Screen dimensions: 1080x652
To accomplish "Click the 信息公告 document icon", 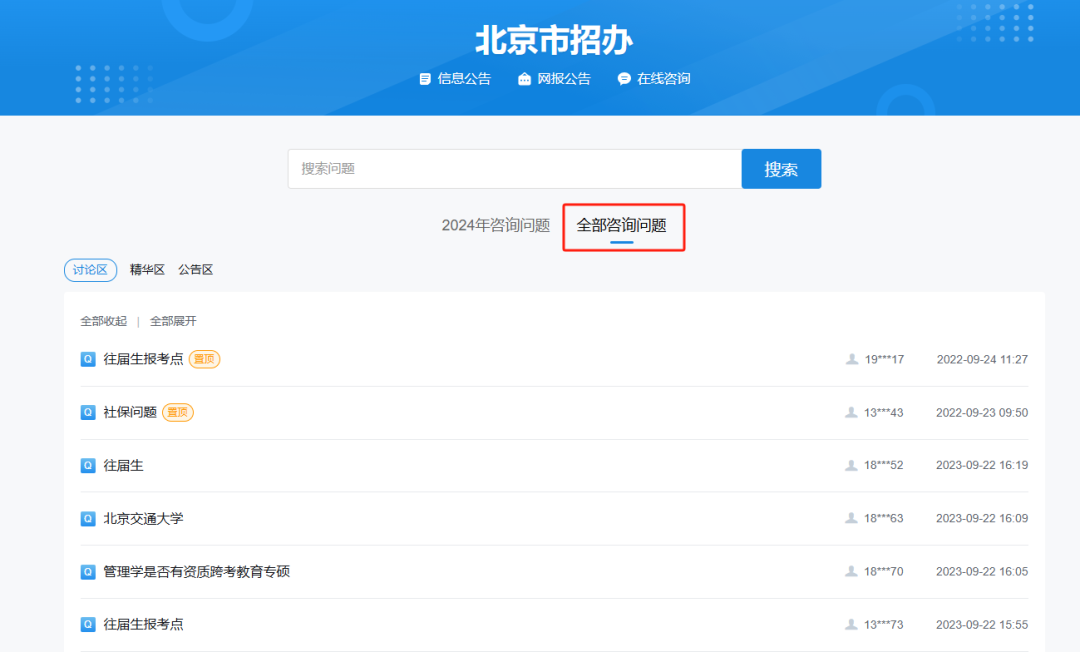I will (425, 79).
